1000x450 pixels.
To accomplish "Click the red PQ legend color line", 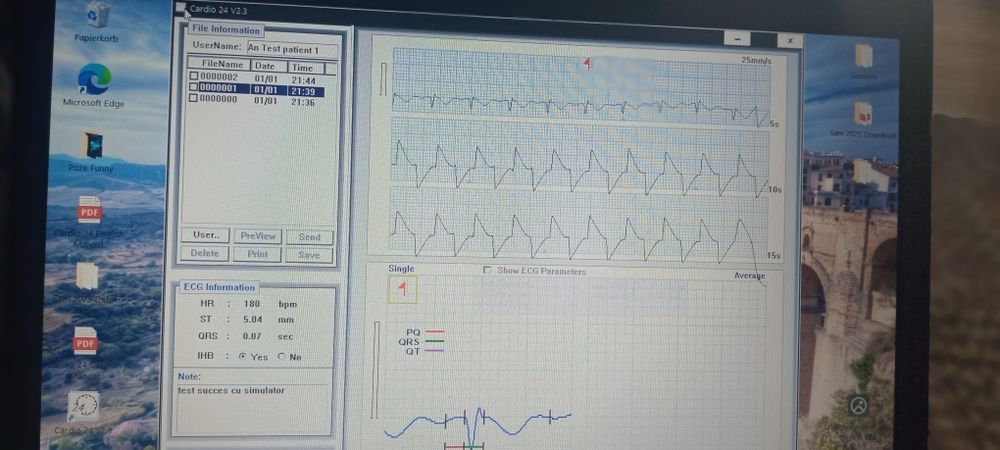I will tap(434, 331).
